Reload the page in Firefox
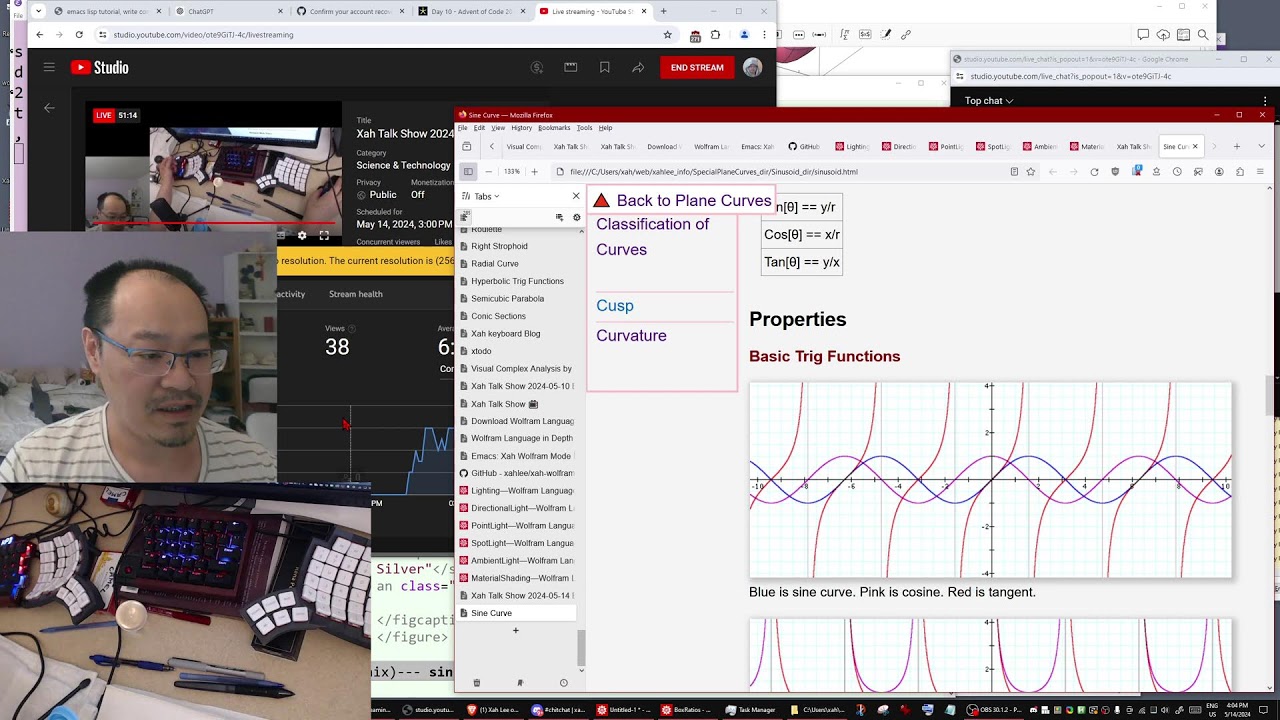This screenshot has width=1280, height=720. [x=1094, y=171]
